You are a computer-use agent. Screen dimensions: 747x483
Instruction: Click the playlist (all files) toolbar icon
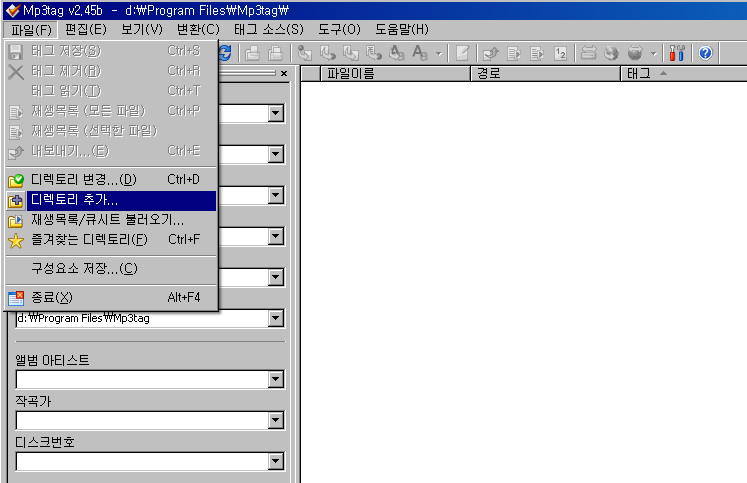click(514, 53)
